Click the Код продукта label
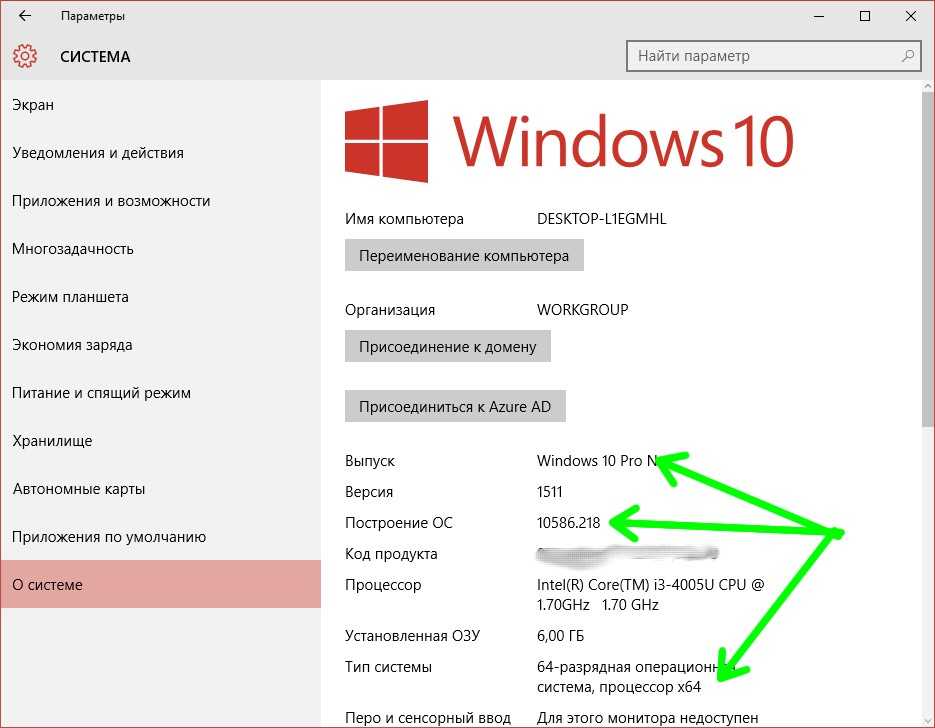The height and width of the screenshot is (728, 935). [391, 554]
